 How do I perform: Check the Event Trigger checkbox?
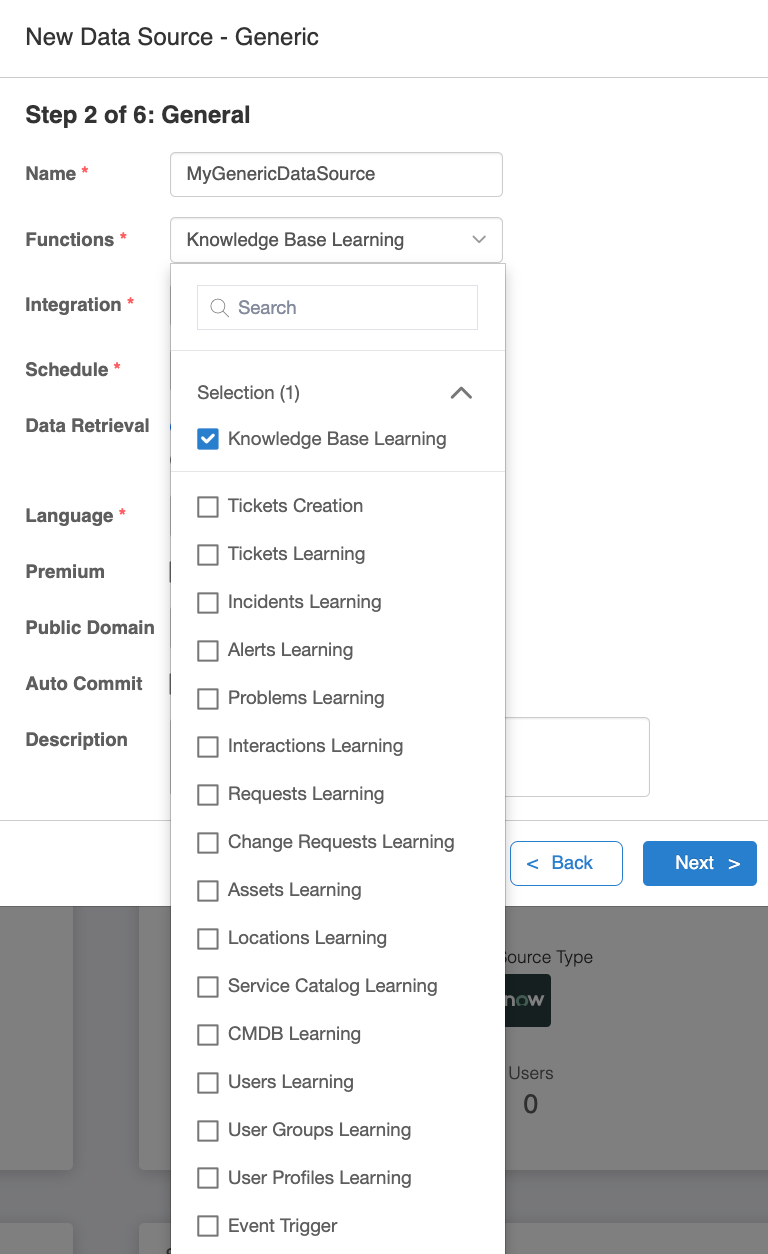tap(208, 1226)
